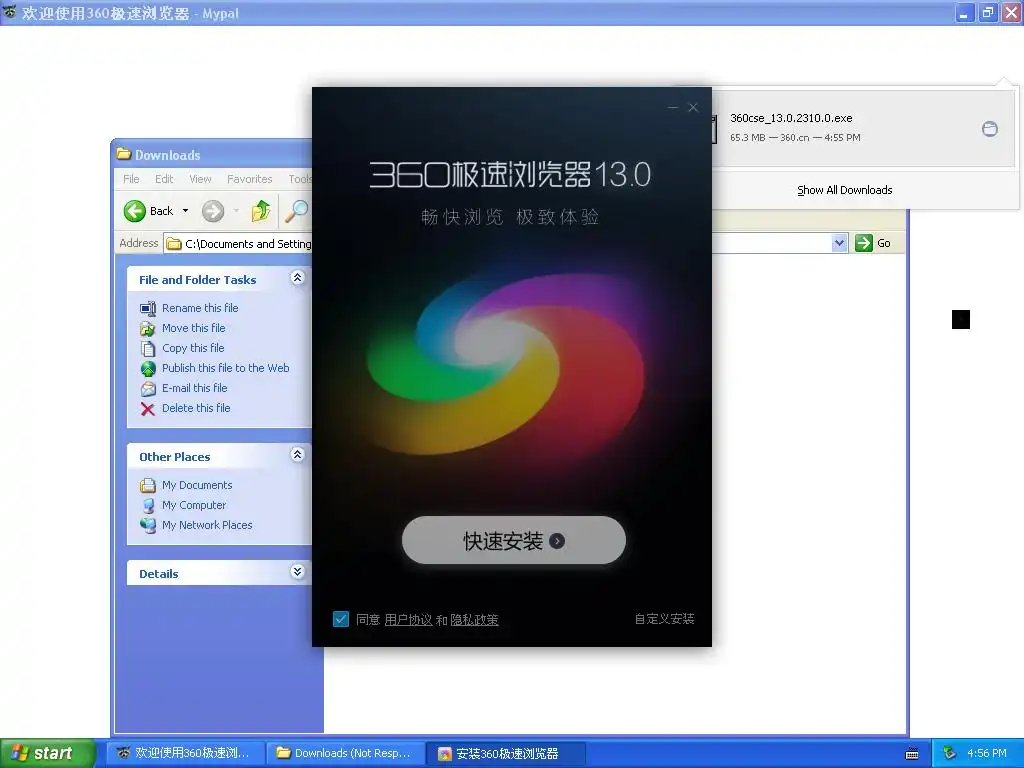
Task: Open My Network Places link
Action: pos(207,525)
